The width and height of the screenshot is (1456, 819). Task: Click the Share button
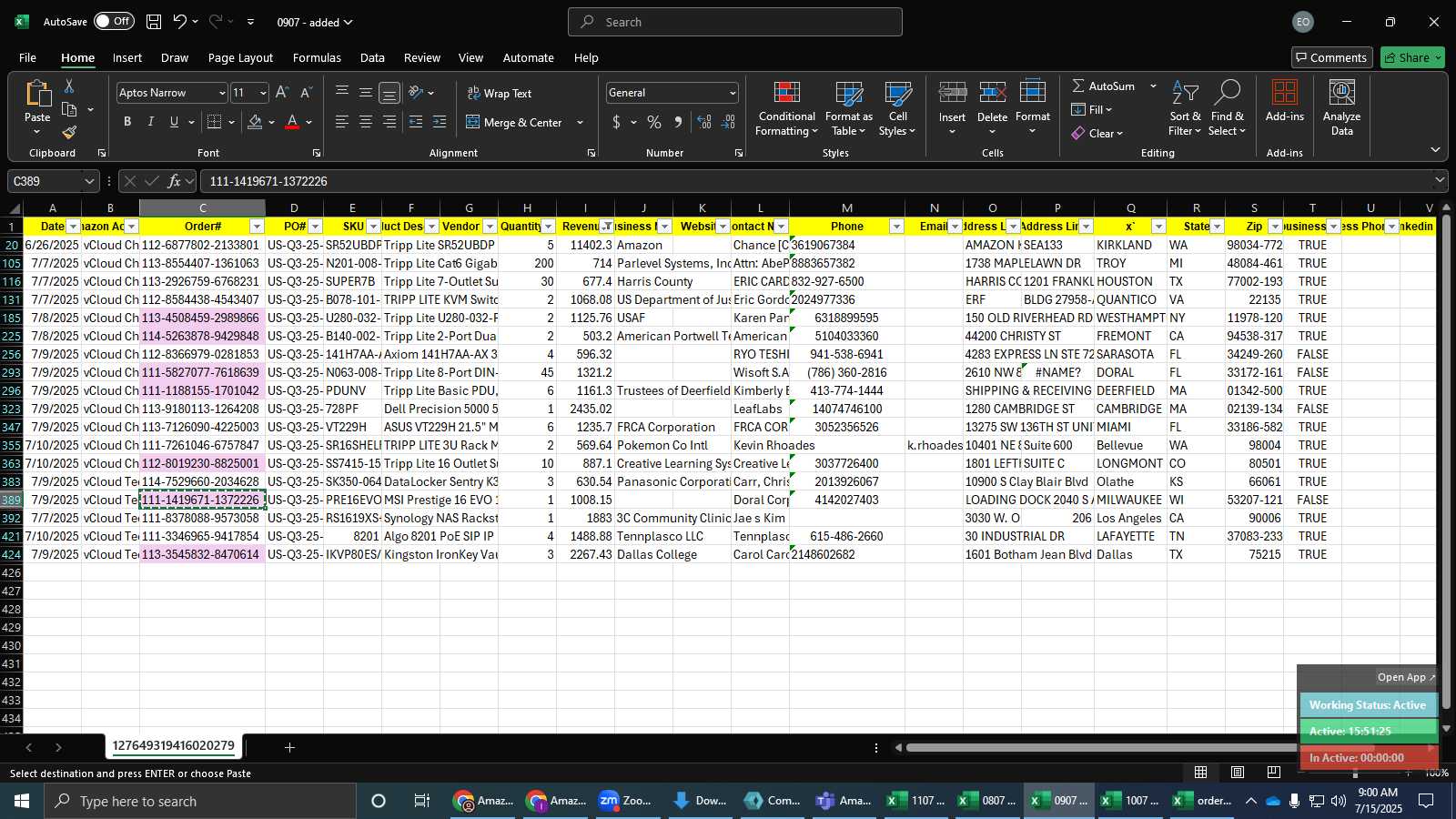(1412, 57)
